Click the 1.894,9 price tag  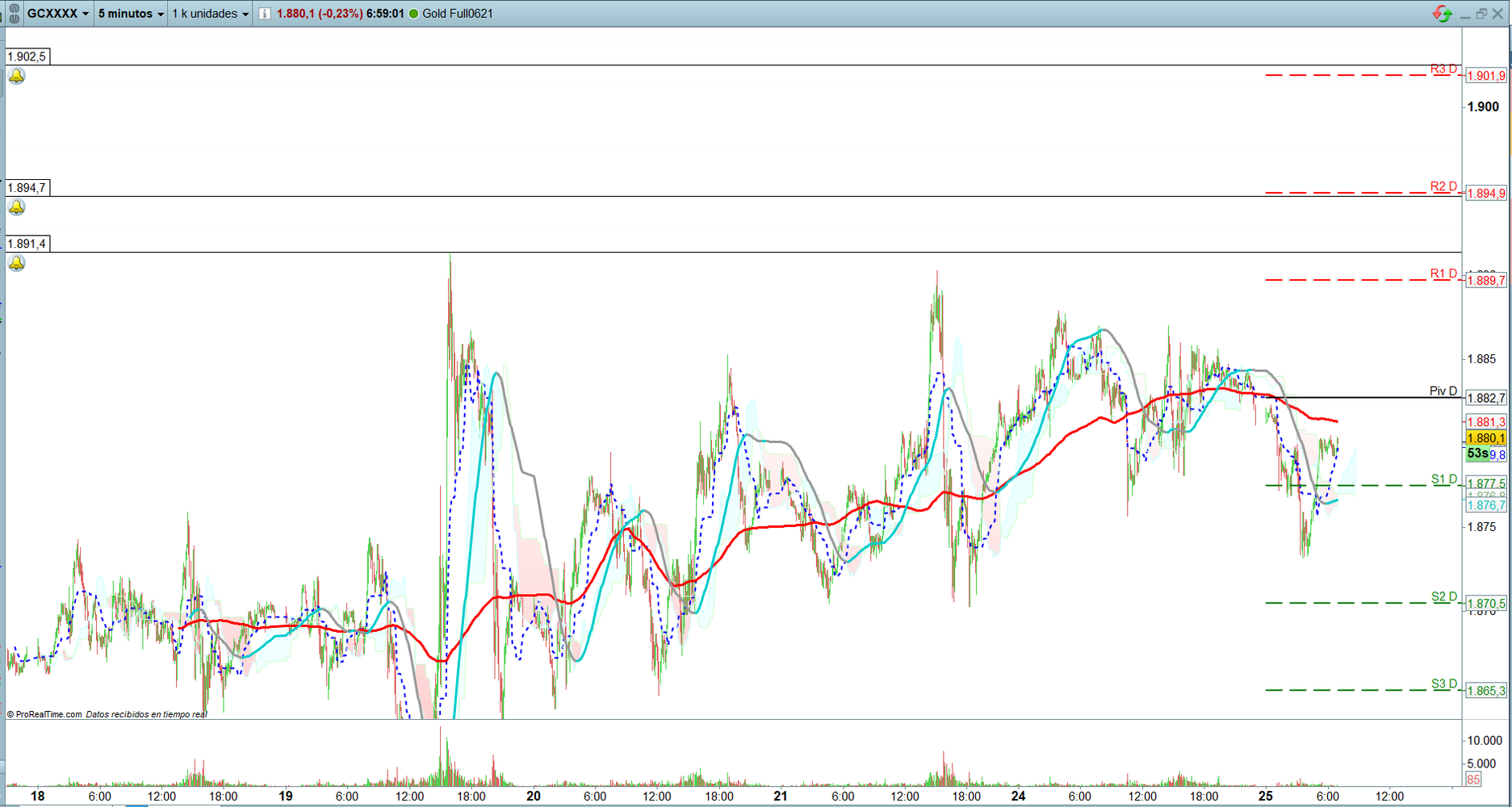click(x=1486, y=194)
